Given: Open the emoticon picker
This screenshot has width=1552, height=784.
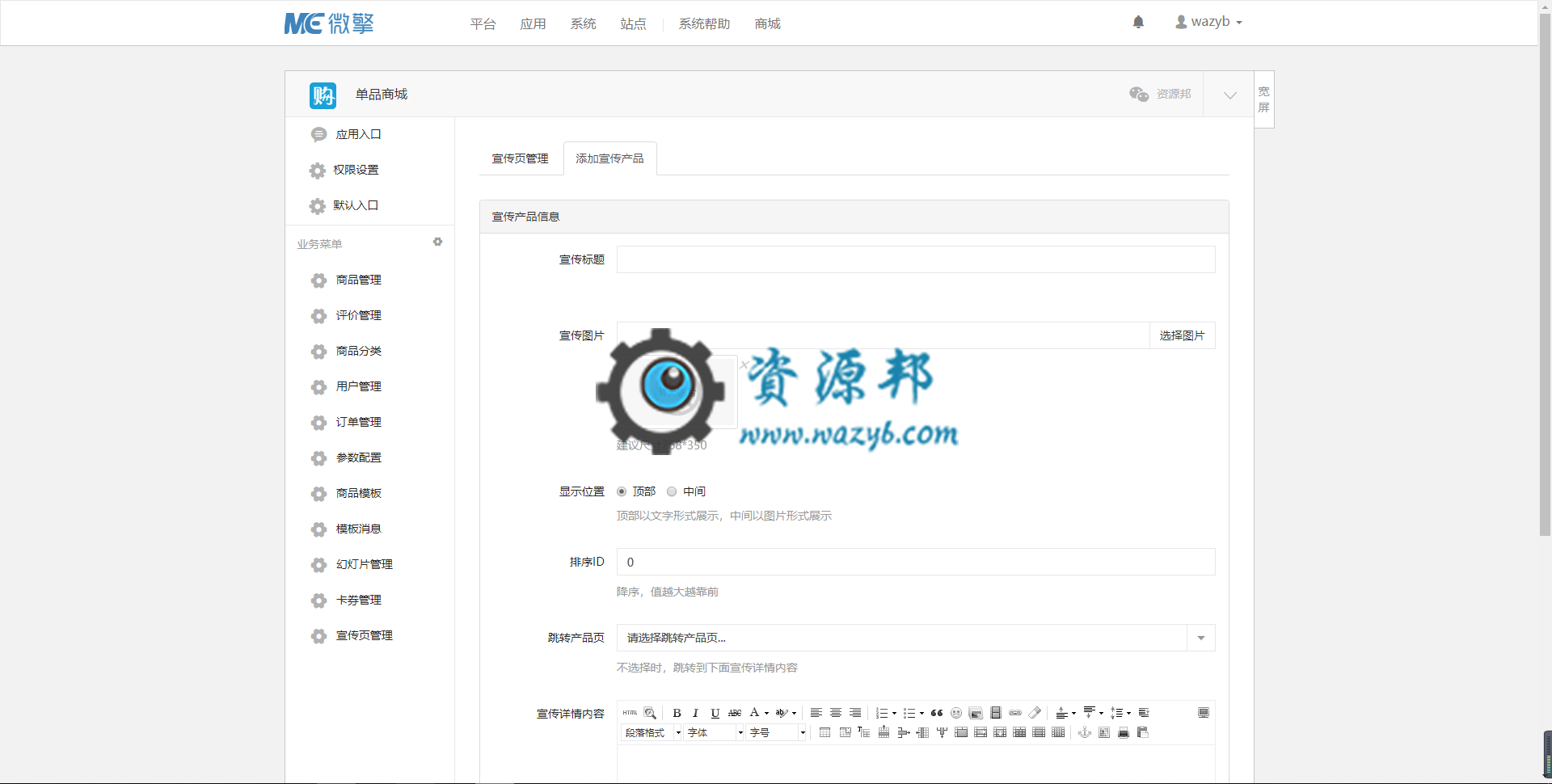Looking at the screenshot, I should [956, 713].
